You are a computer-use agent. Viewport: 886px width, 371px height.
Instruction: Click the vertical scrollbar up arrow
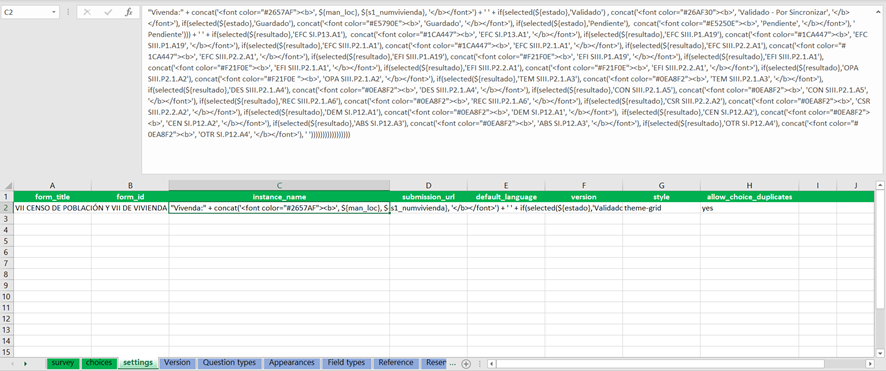coord(880,185)
